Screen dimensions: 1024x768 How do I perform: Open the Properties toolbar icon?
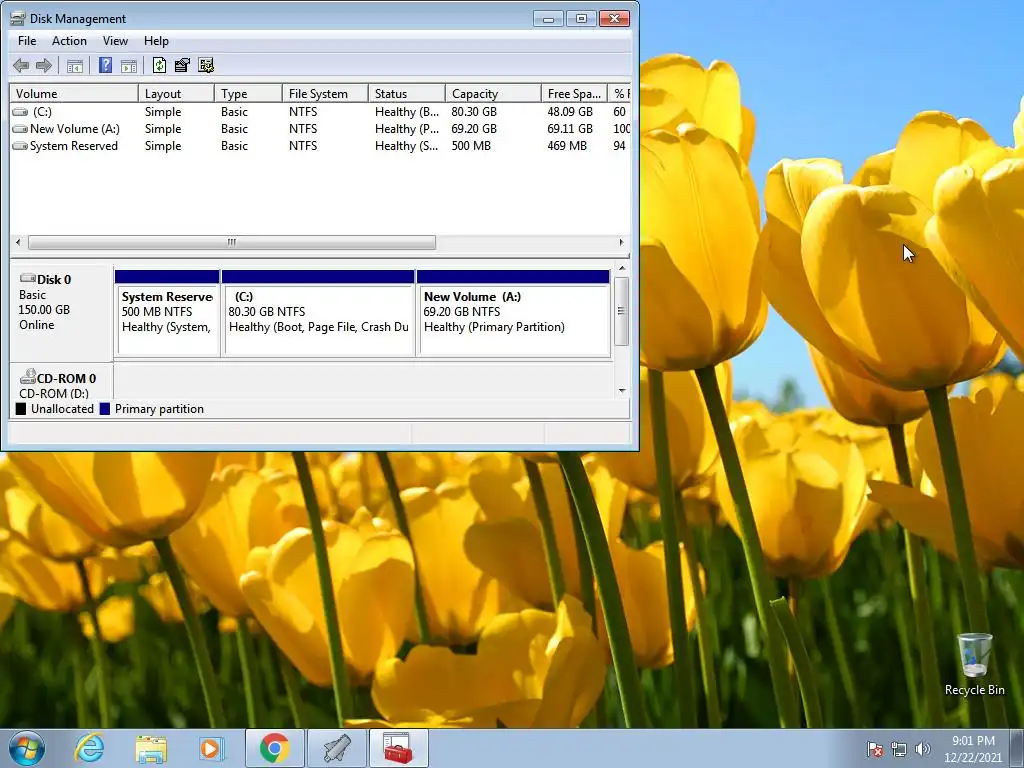pyautogui.click(x=182, y=65)
